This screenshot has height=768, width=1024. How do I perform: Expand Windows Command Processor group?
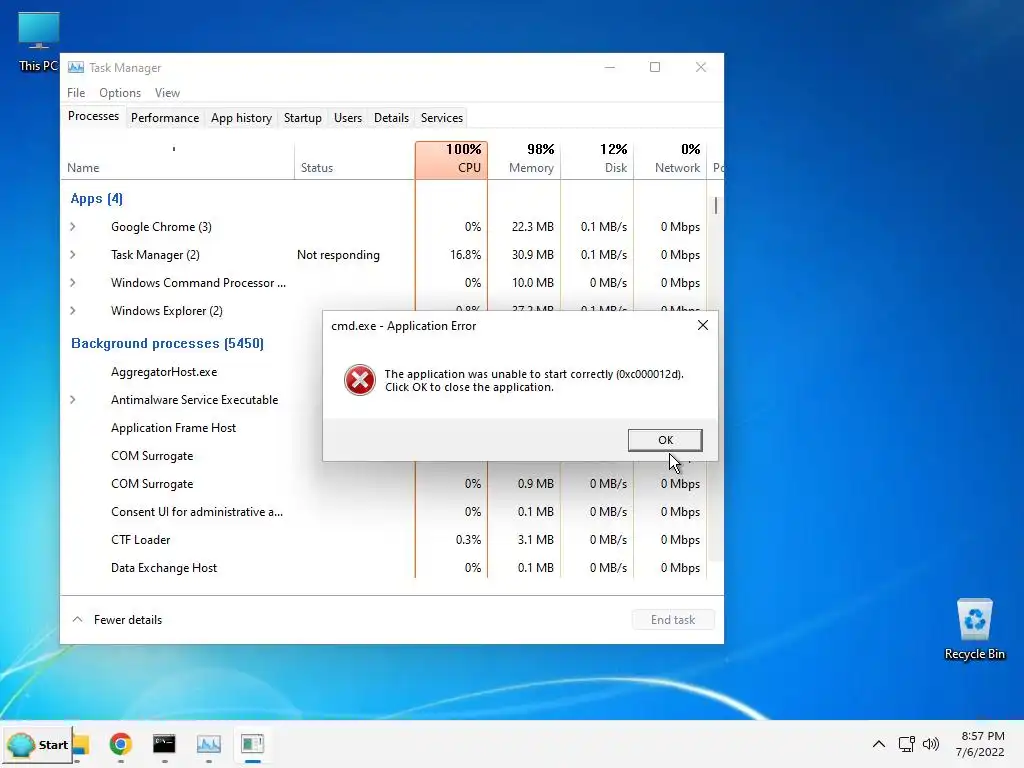point(72,283)
